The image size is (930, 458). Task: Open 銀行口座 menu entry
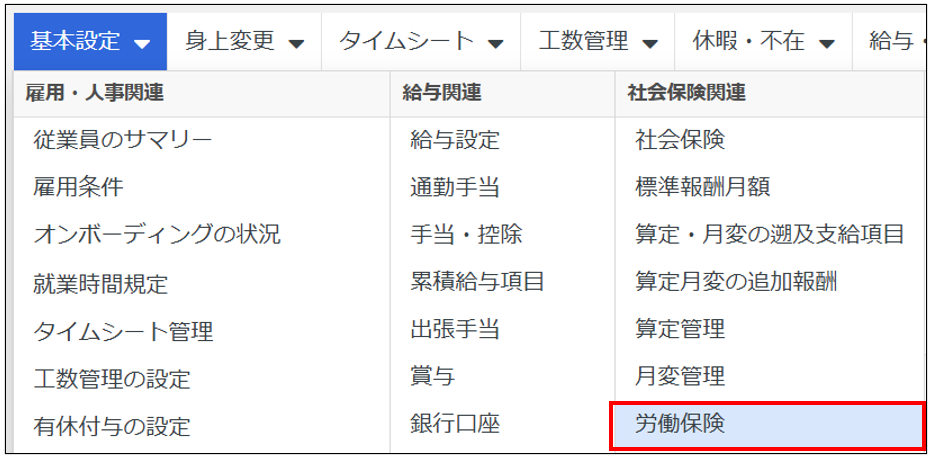coord(454,424)
